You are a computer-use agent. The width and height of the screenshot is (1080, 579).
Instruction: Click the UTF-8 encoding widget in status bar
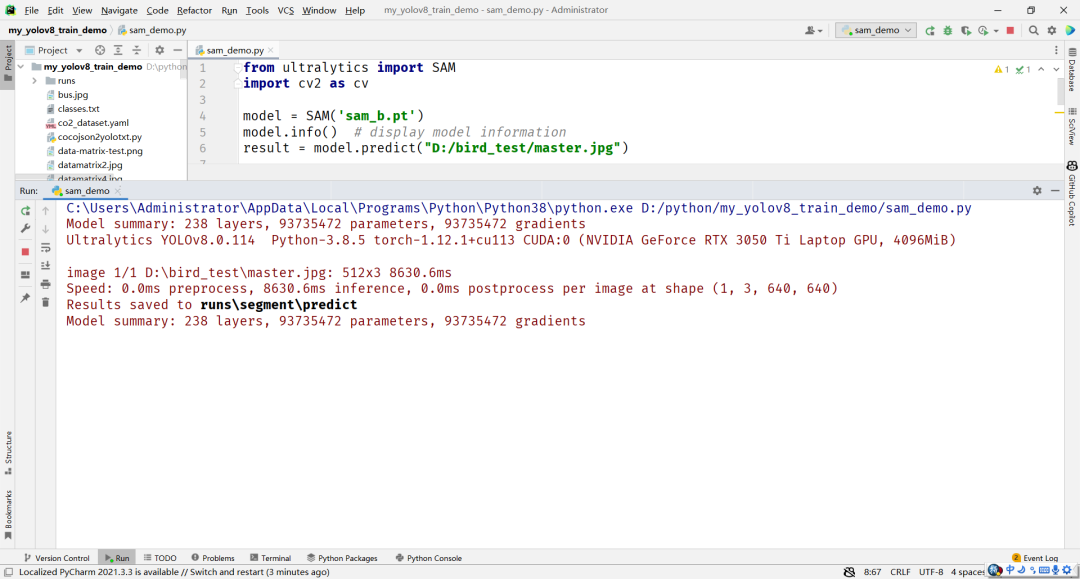click(x=931, y=571)
